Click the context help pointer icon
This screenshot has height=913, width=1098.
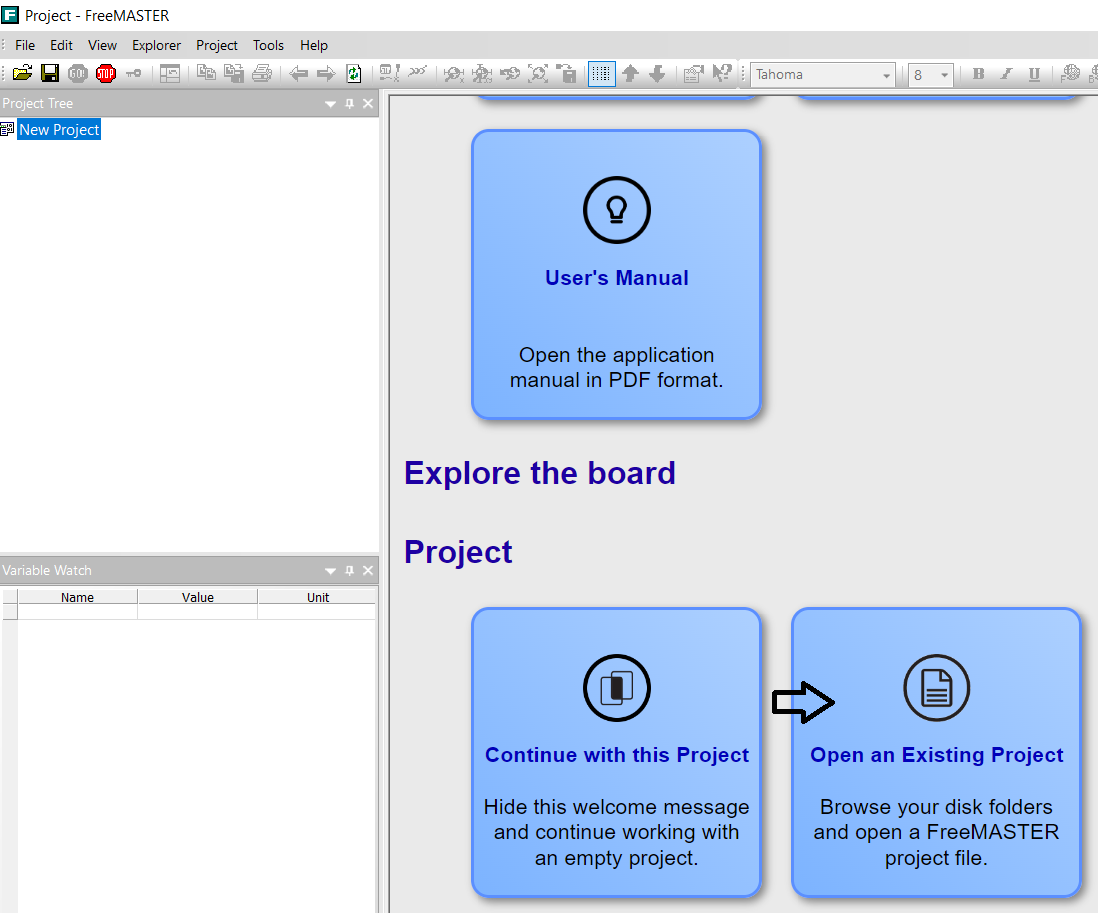[721, 74]
